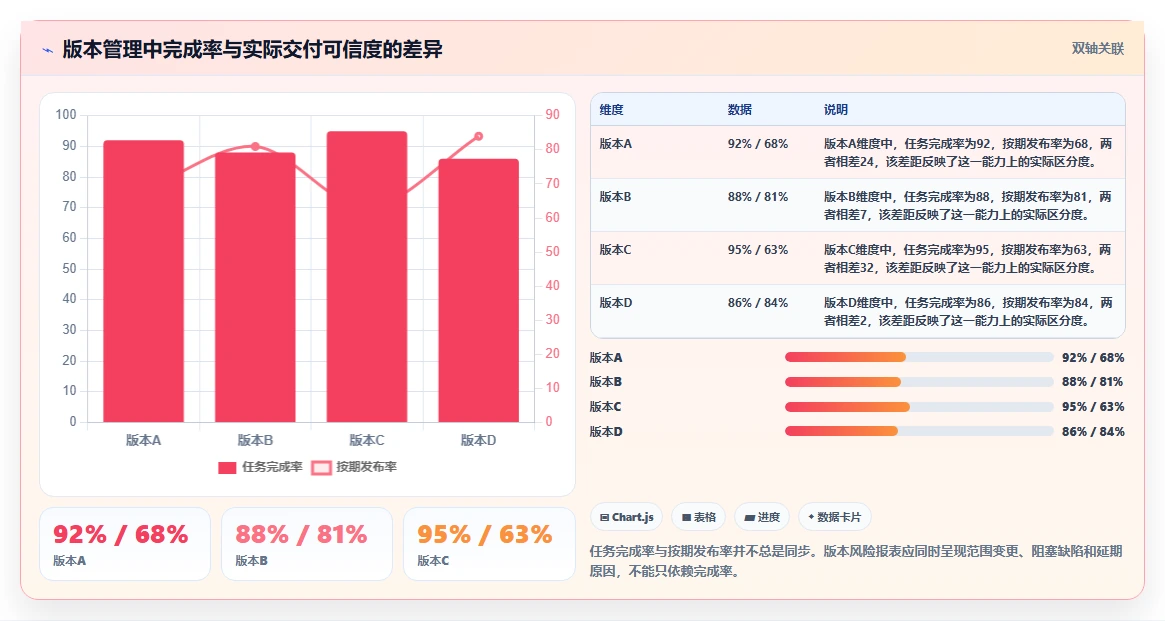1165x621 pixels.
Task: Click the 版本A description with 两者相差24
Action: coord(968,152)
